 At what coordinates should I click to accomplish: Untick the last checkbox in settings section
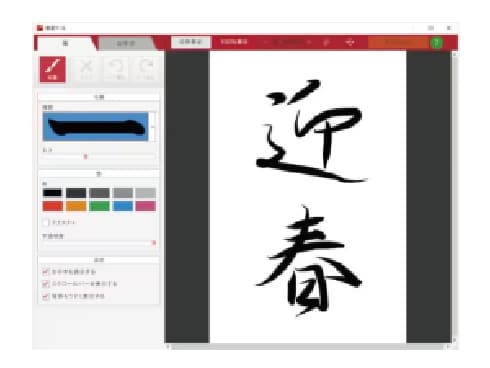[x=46, y=296]
